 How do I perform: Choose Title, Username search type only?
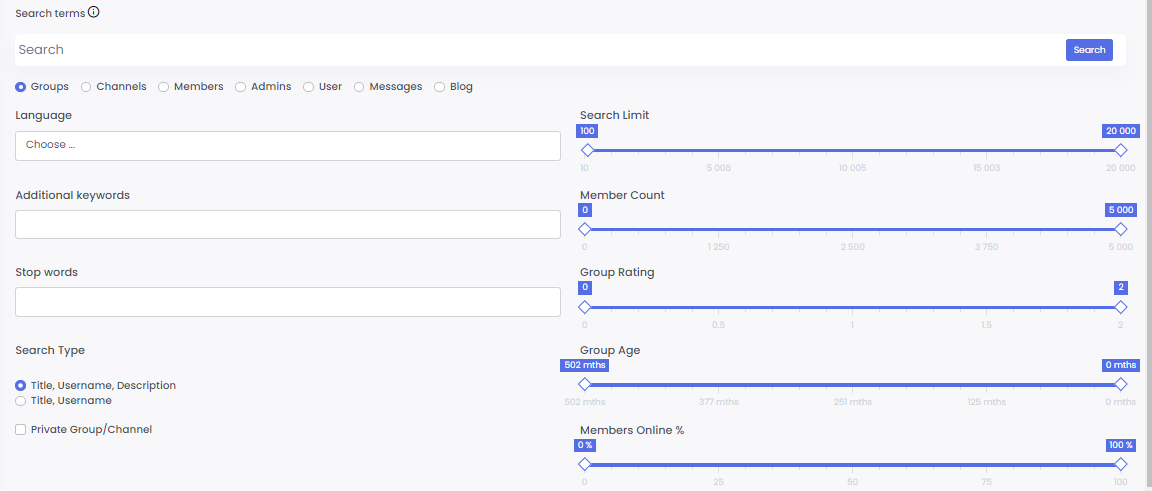21,401
